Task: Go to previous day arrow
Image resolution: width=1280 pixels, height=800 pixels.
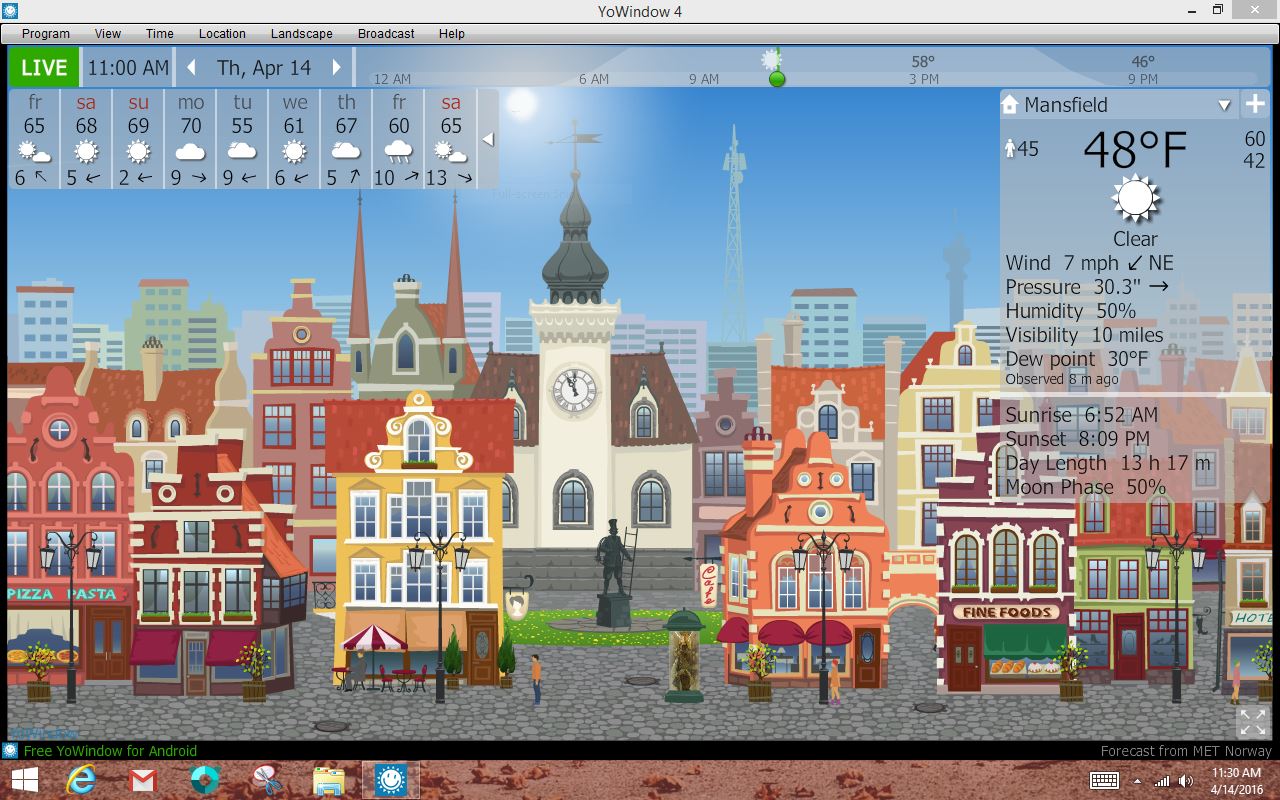Action: point(193,68)
